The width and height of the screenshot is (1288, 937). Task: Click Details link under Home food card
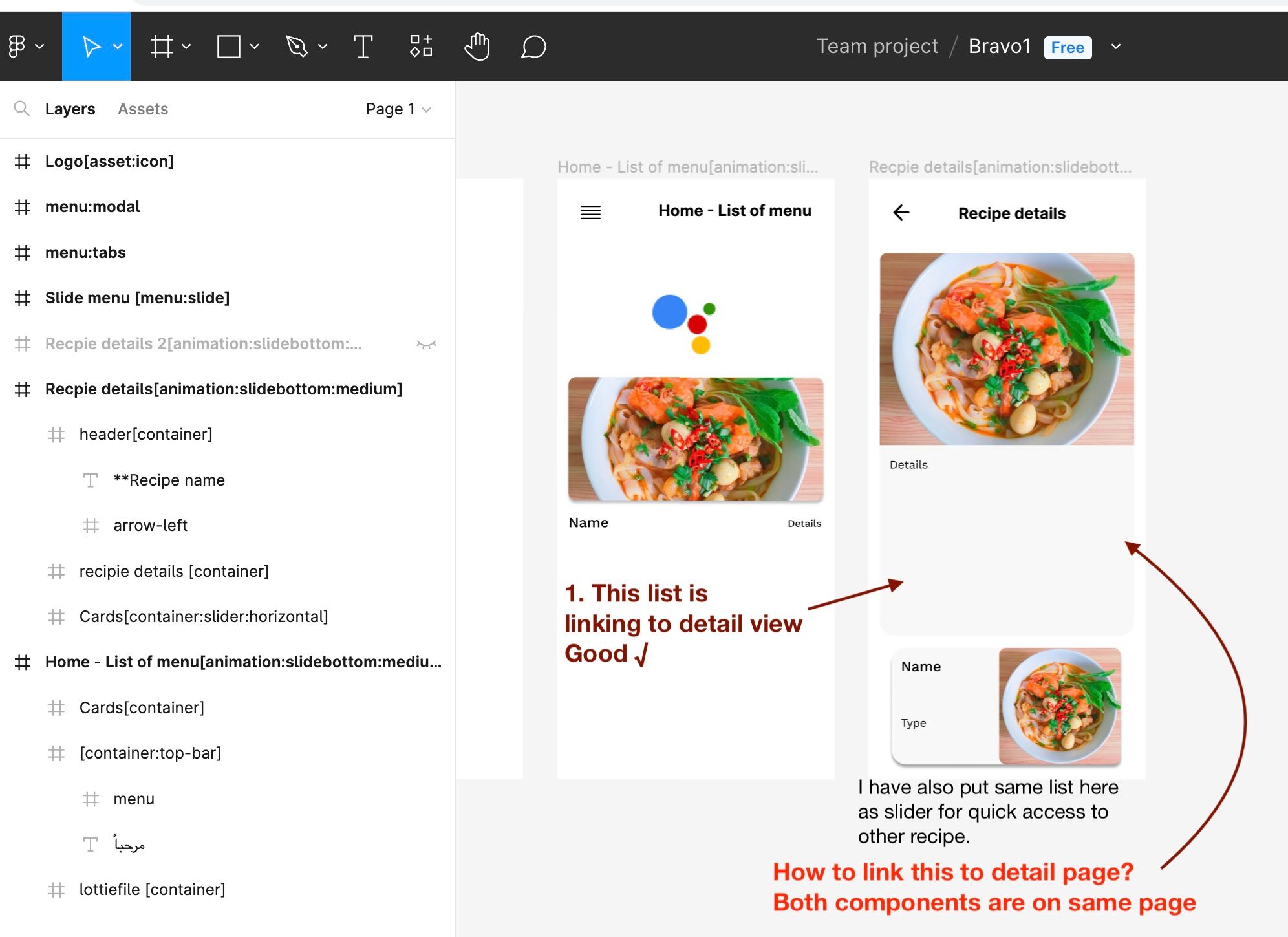[804, 524]
